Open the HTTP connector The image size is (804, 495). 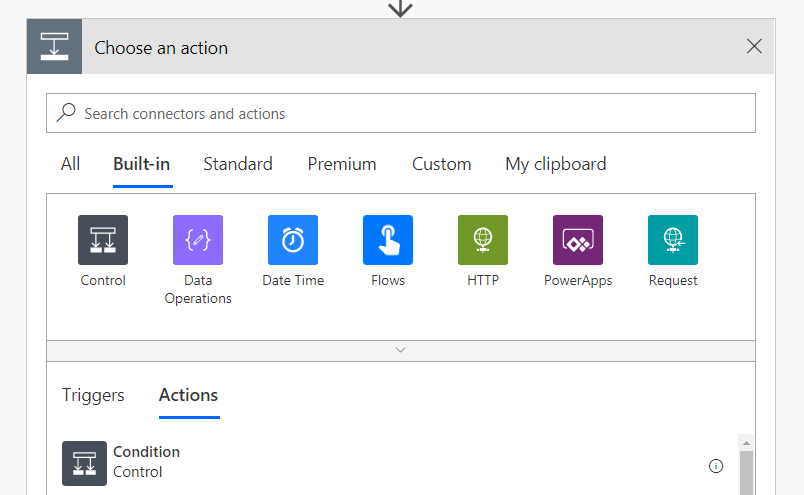(x=483, y=240)
